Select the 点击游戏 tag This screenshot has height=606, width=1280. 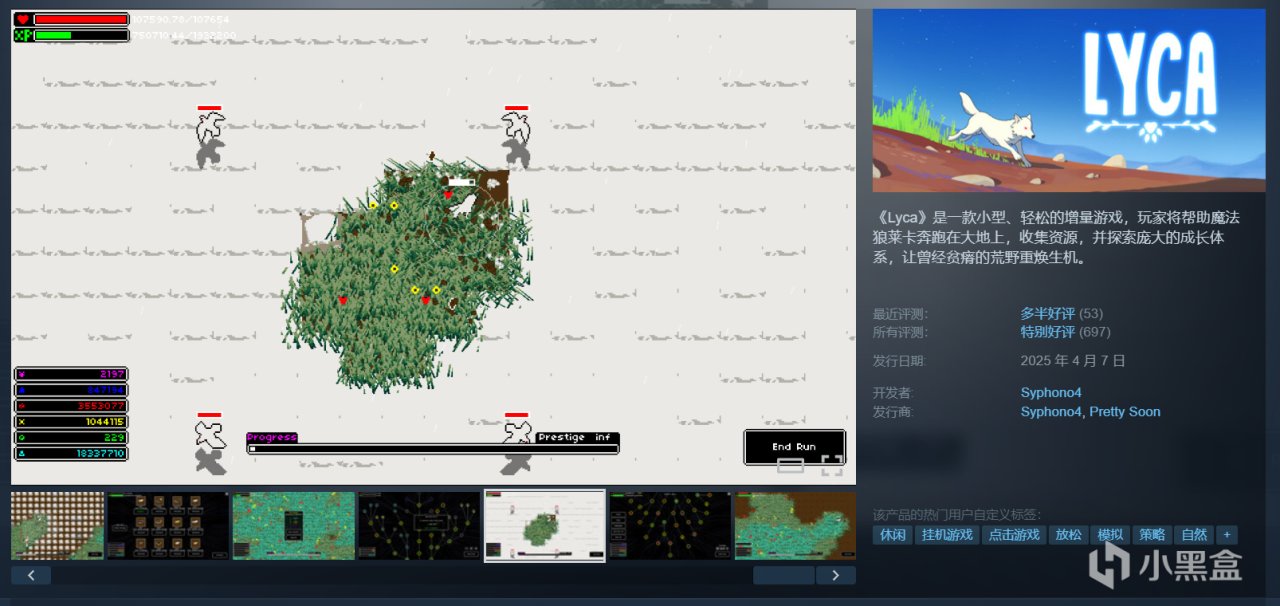pos(1013,535)
